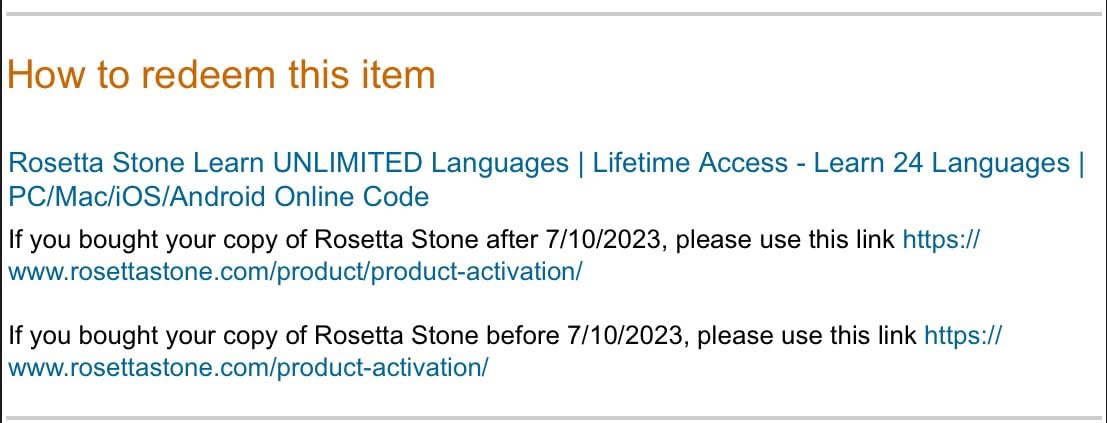Viewport: 1107px width, 423px height.
Task: Click "If you bought" starting the "after" sentence
Action: (67, 240)
